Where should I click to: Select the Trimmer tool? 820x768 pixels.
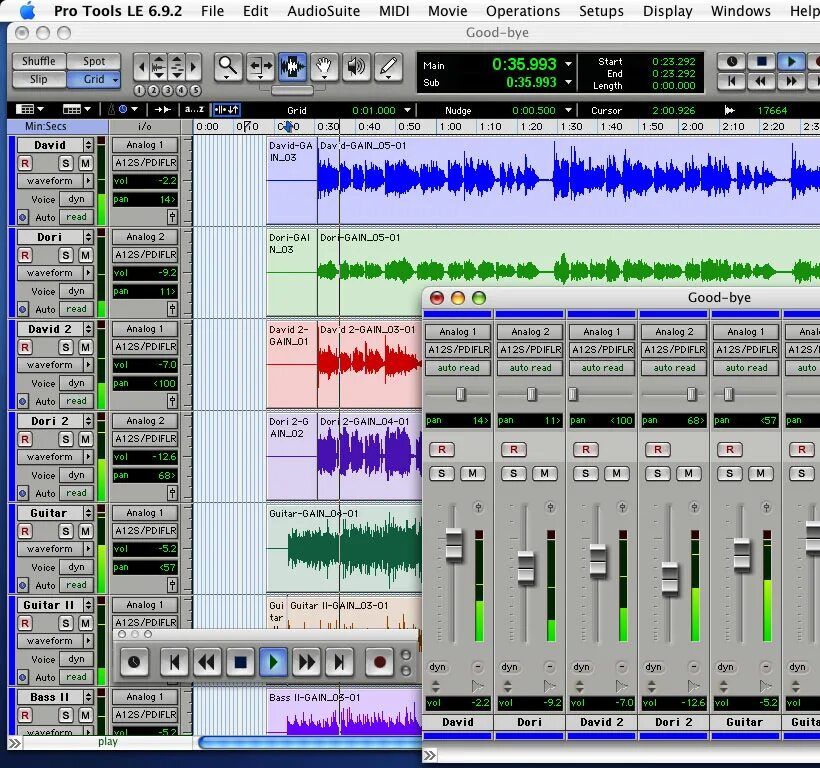tap(260, 66)
